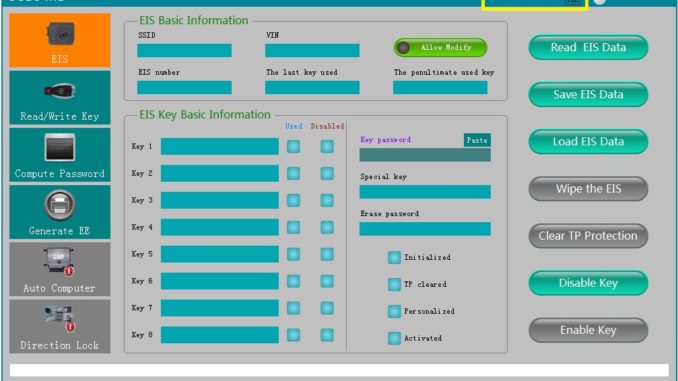
Task: Paste into Key password field
Action: pyautogui.click(x=477, y=140)
